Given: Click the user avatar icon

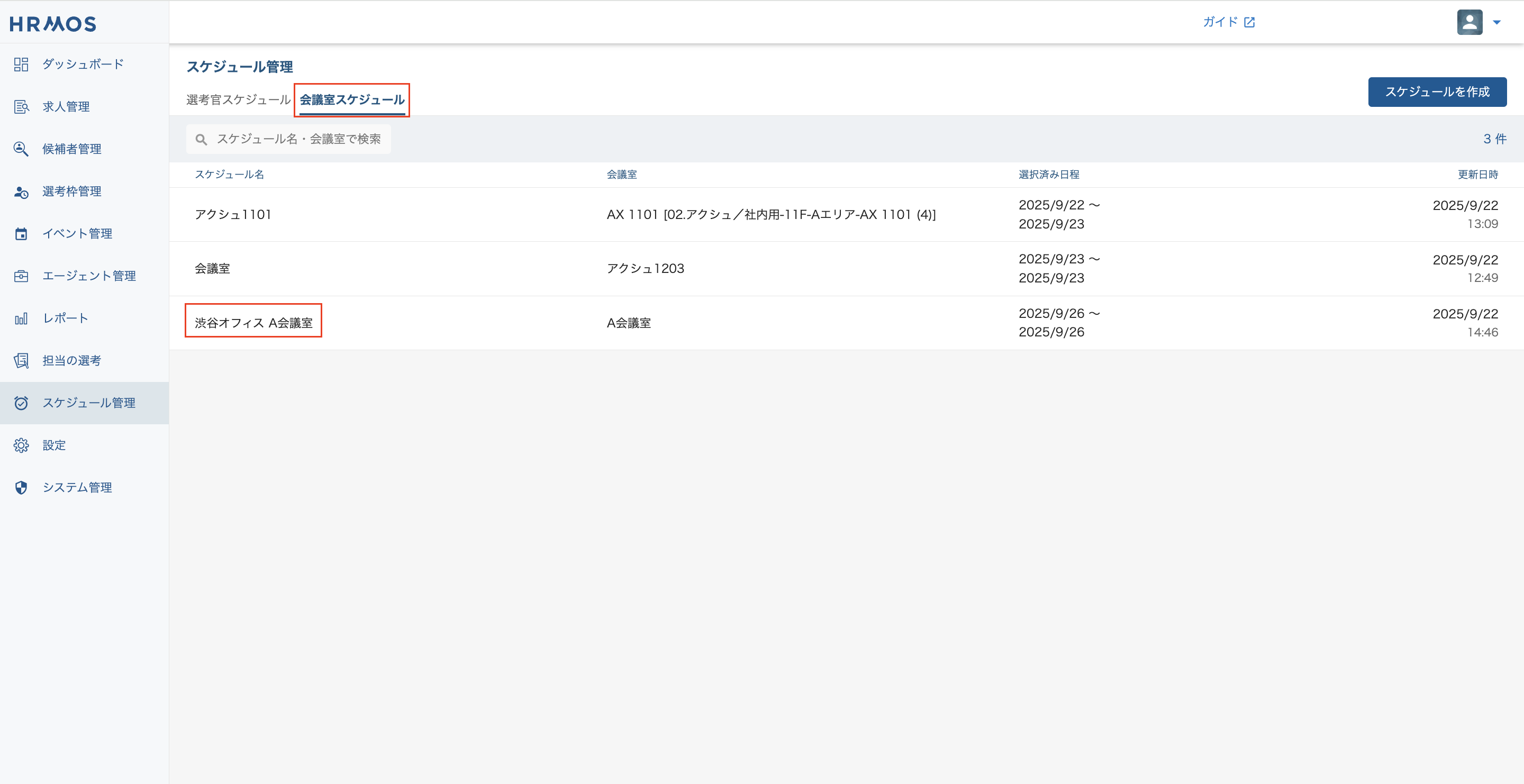Looking at the screenshot, I should [1469, 22].
